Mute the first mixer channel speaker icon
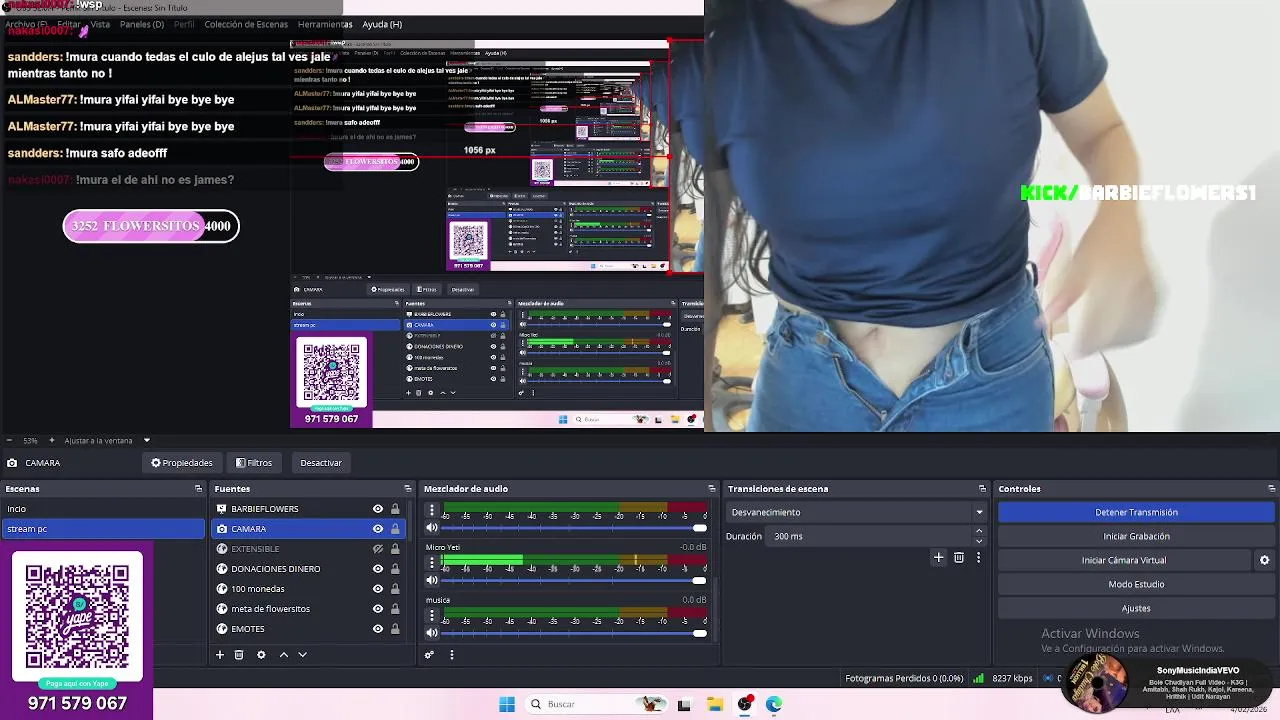Image resolution: width=1280 pixels, height=720 pixels. tap(432, 527)
